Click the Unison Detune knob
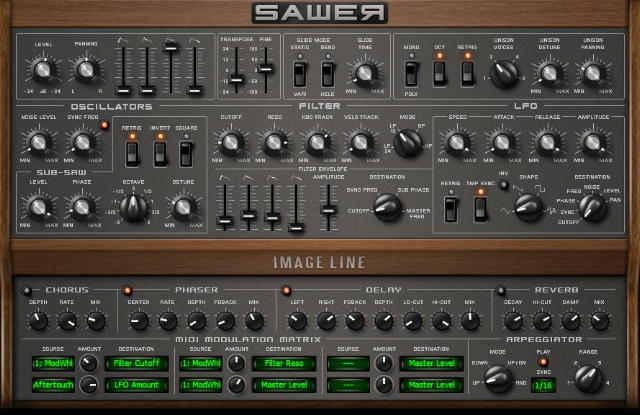This screenshot has width=640, height=415. [549, 74]
